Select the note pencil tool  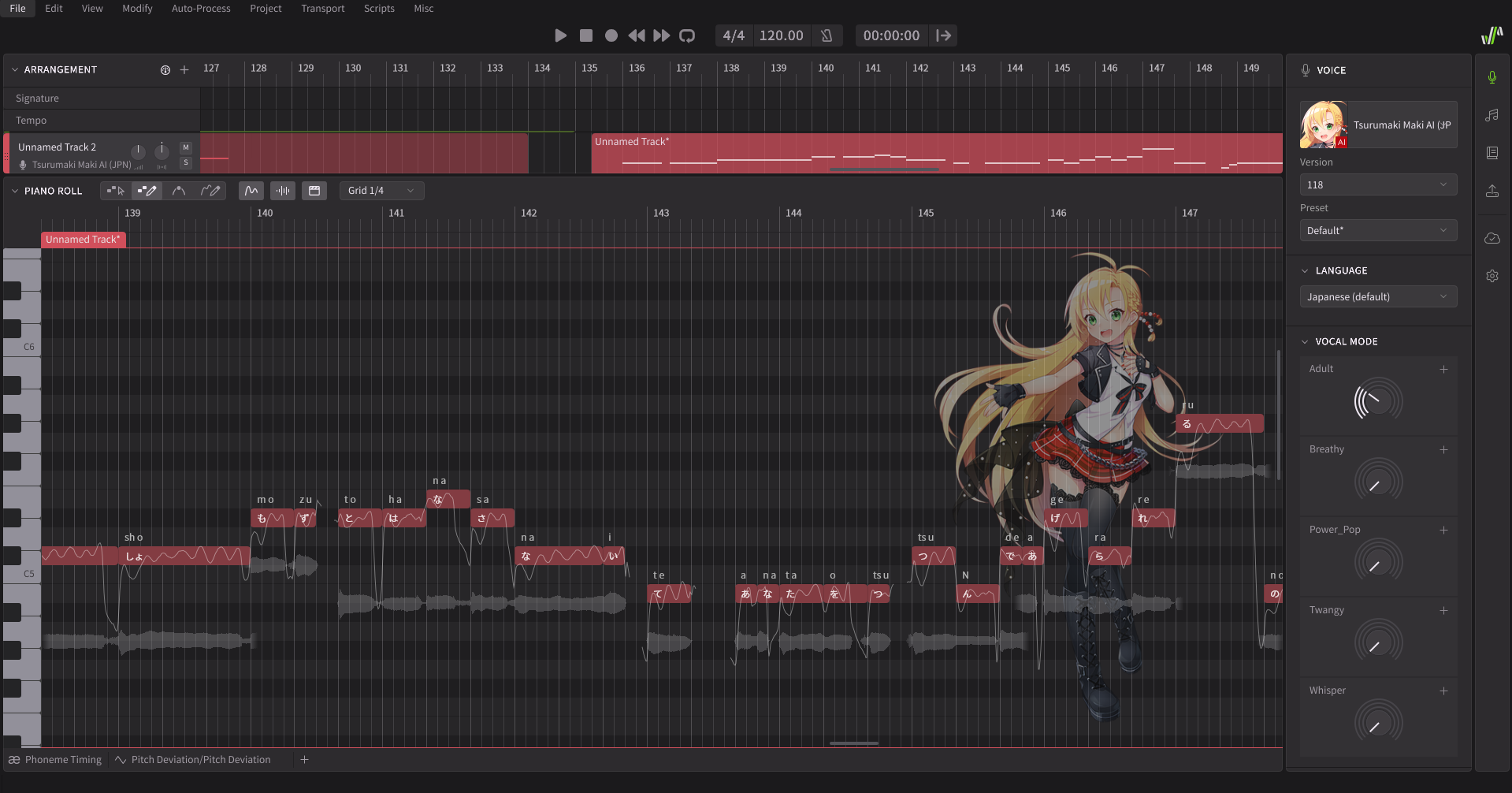(x=147, y=191)
